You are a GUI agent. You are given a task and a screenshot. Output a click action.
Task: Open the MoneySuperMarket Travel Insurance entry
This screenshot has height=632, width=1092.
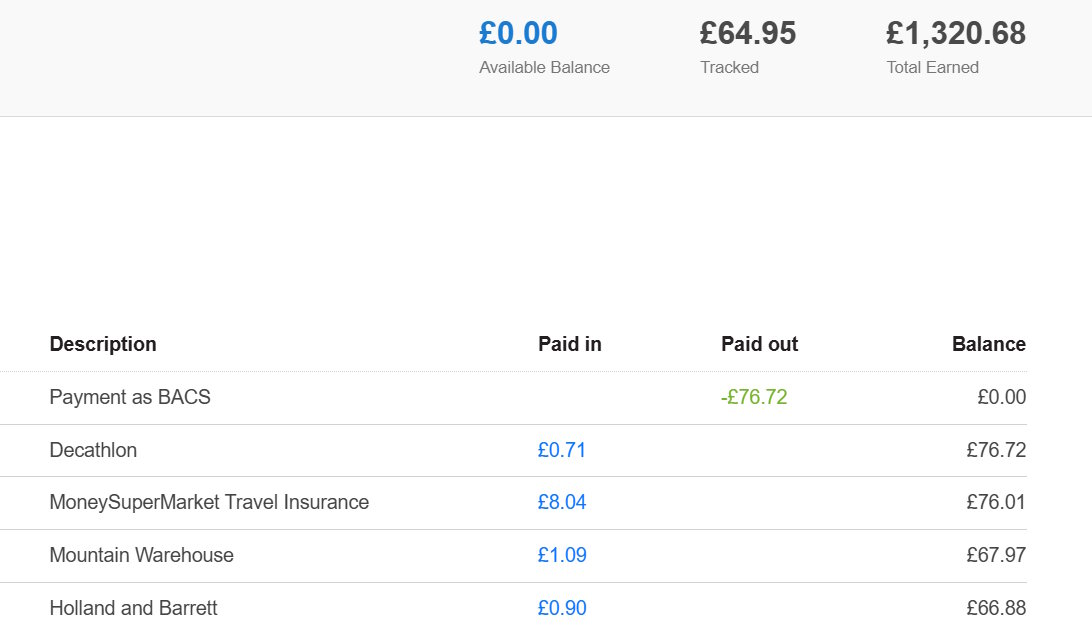209,502
